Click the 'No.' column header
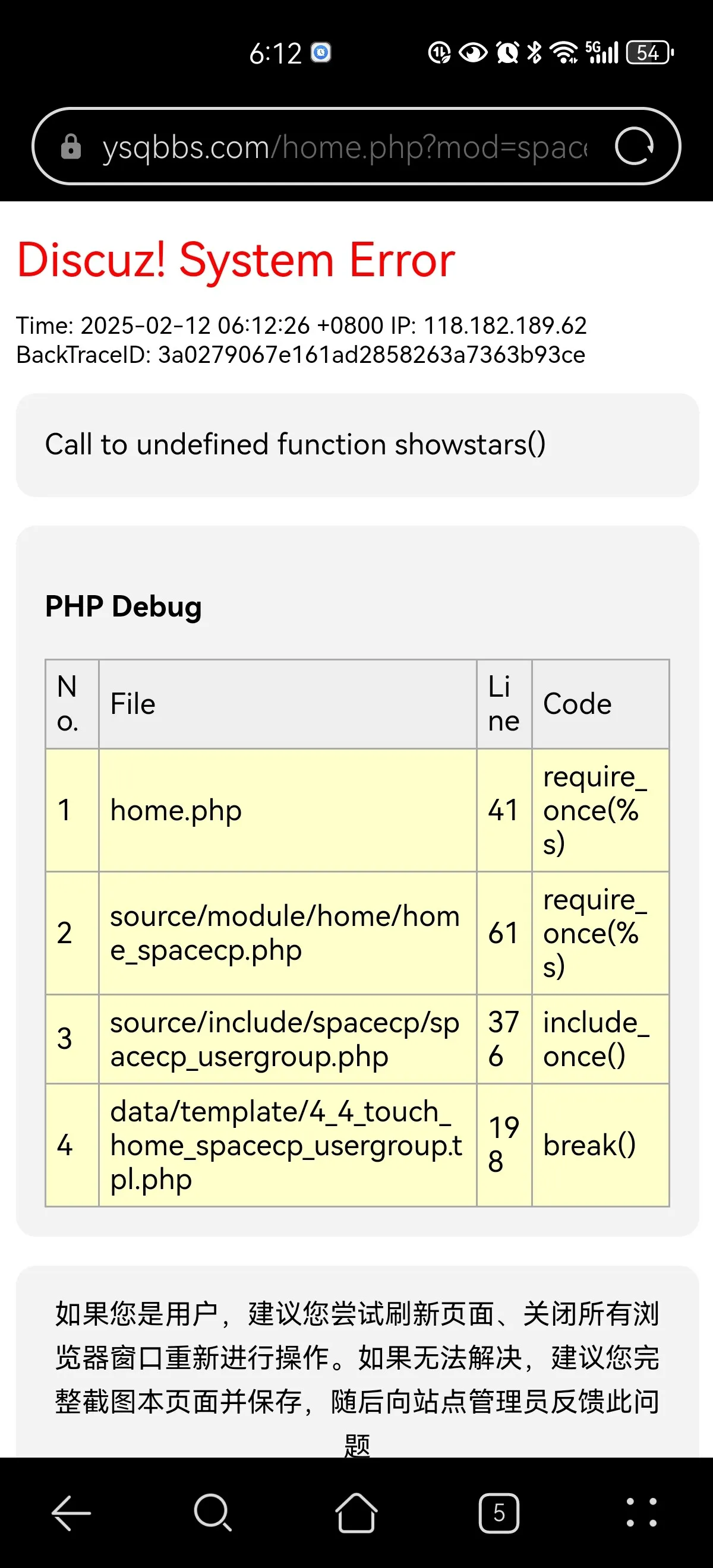Viewport: 713px width, 1568px height. [x=72, y=704]
